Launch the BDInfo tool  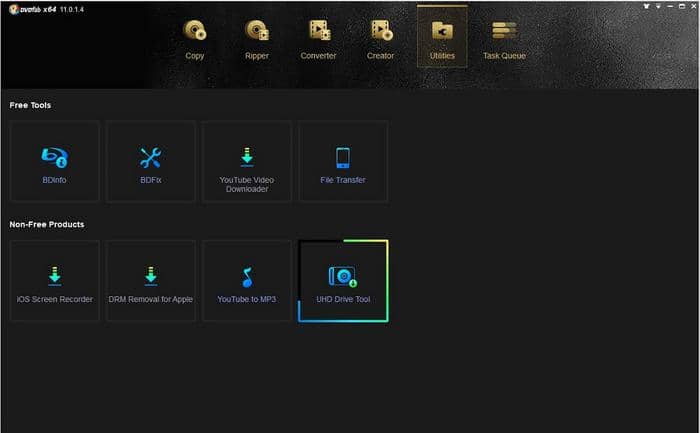pos(54,161)
